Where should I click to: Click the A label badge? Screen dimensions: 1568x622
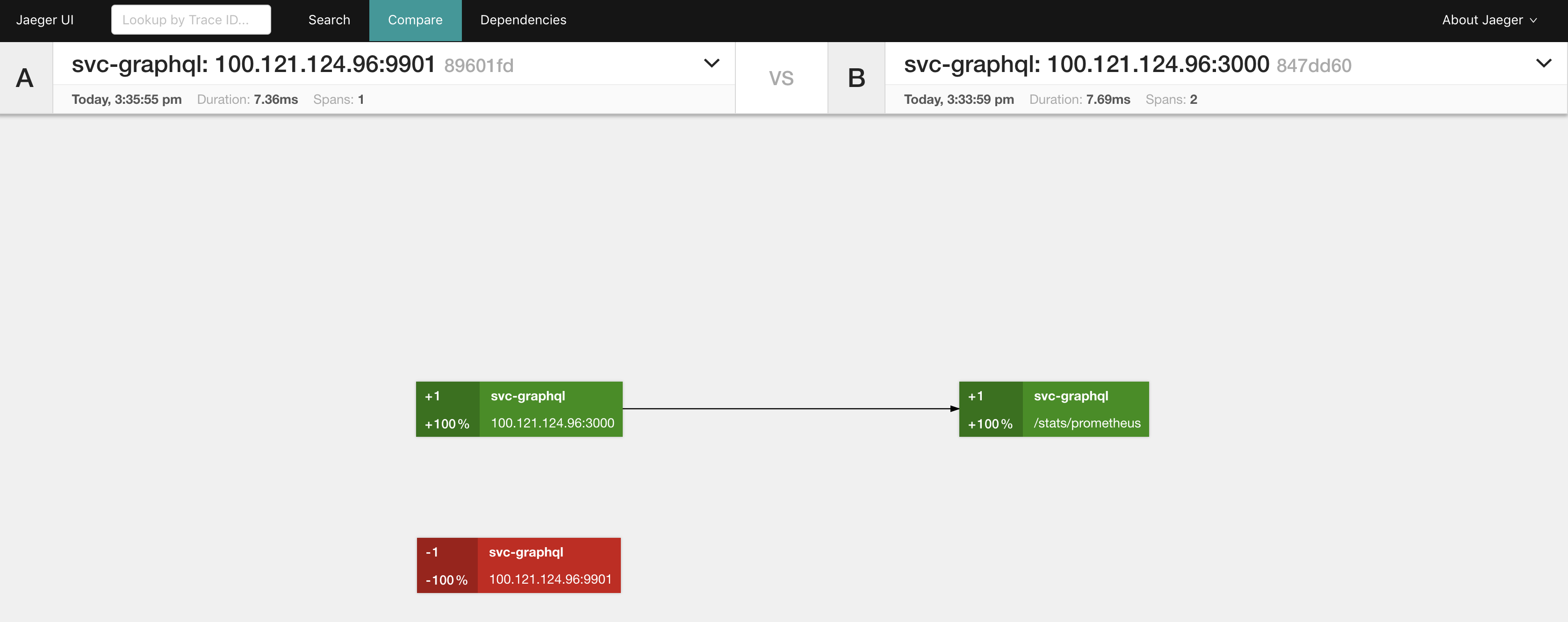tap(25, 78)
